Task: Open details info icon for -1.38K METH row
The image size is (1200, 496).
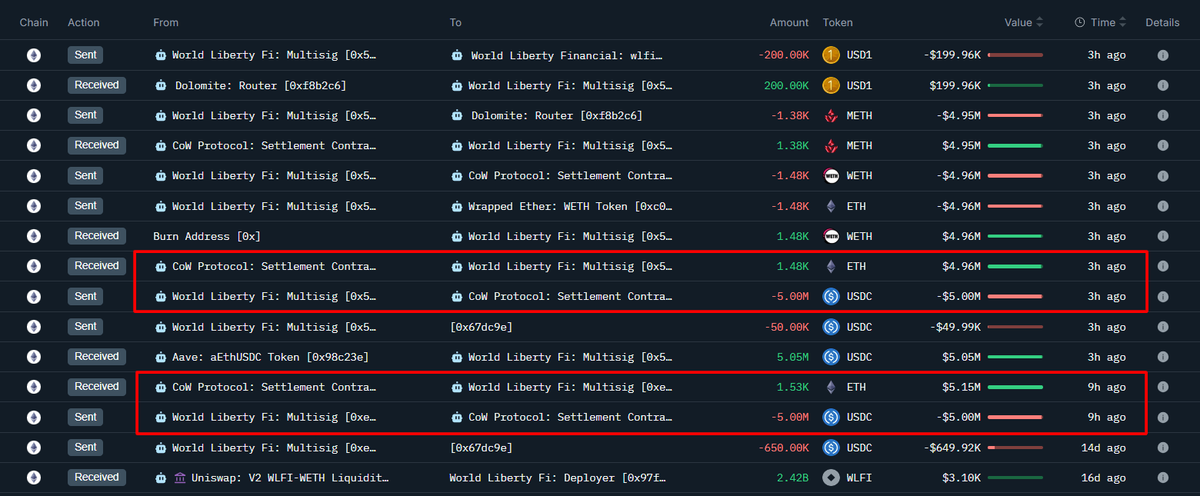Action: click(x=1163, y=116)
